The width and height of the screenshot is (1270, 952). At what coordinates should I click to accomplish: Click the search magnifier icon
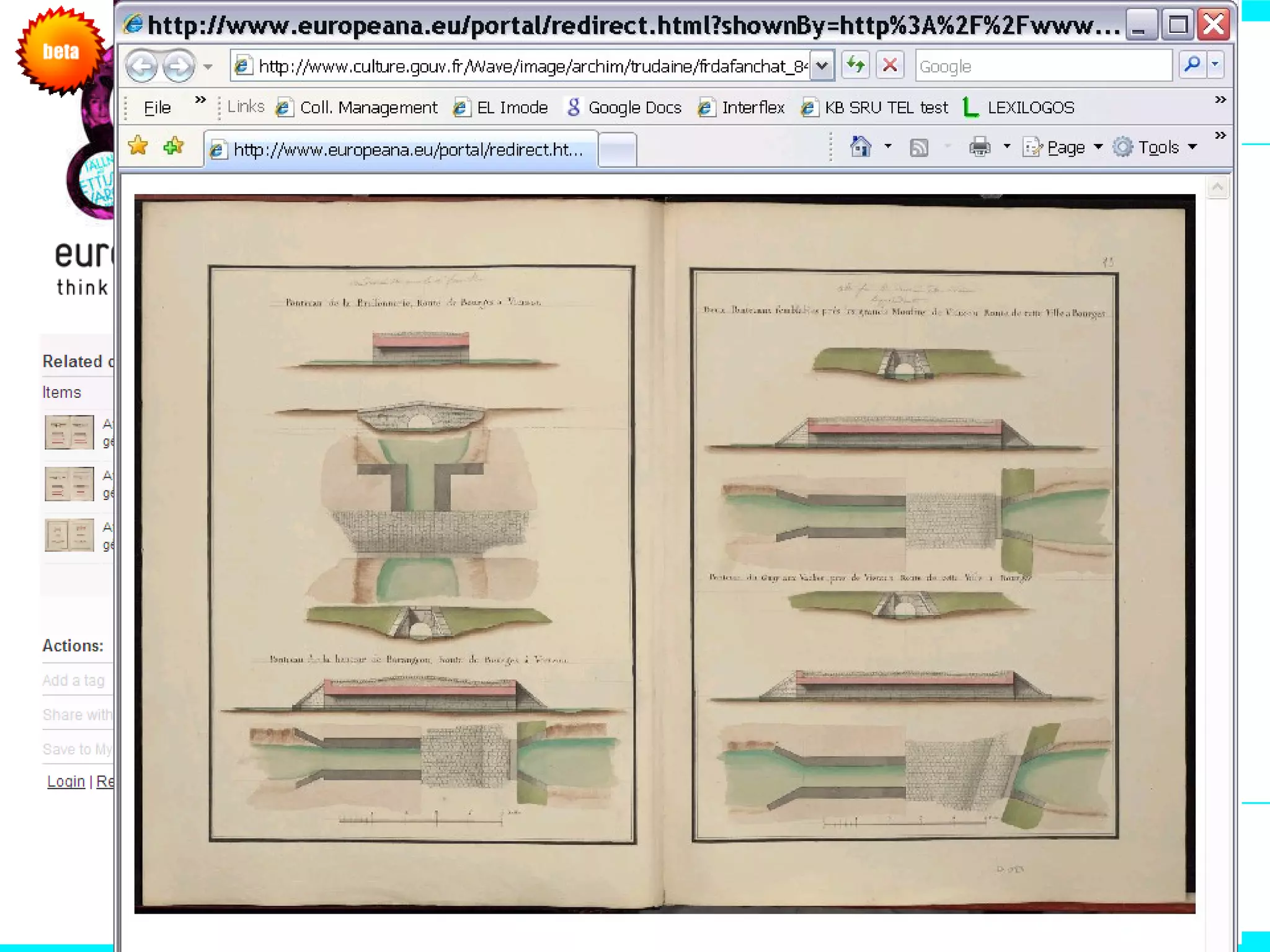tap(1191, 64)
